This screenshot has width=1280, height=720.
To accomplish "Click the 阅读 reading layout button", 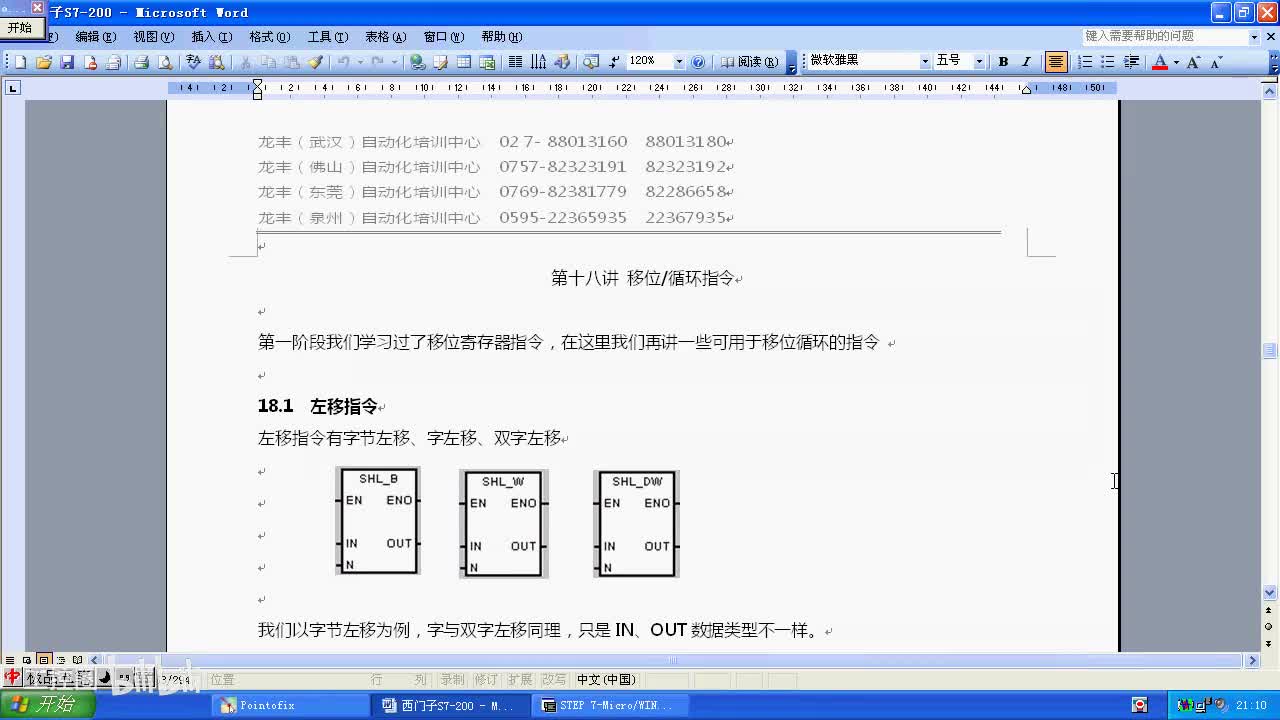I will pos(750,62).
